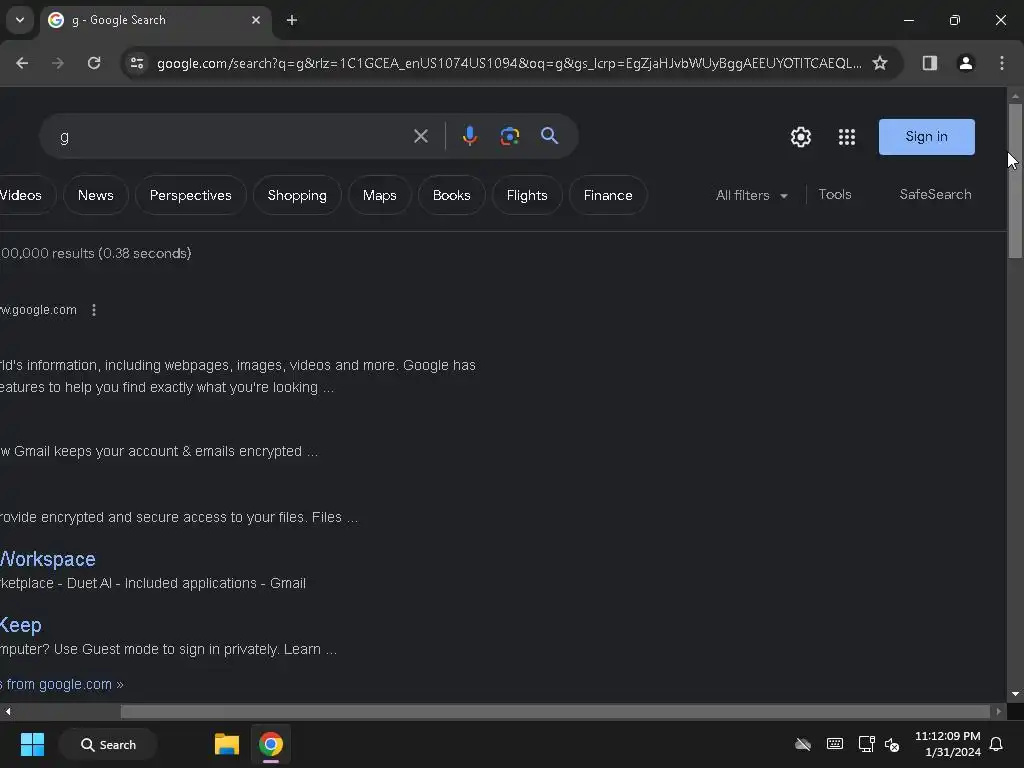
Task: Open Chrome side panel
Action: pyautogui.click(x=929, y=63)
